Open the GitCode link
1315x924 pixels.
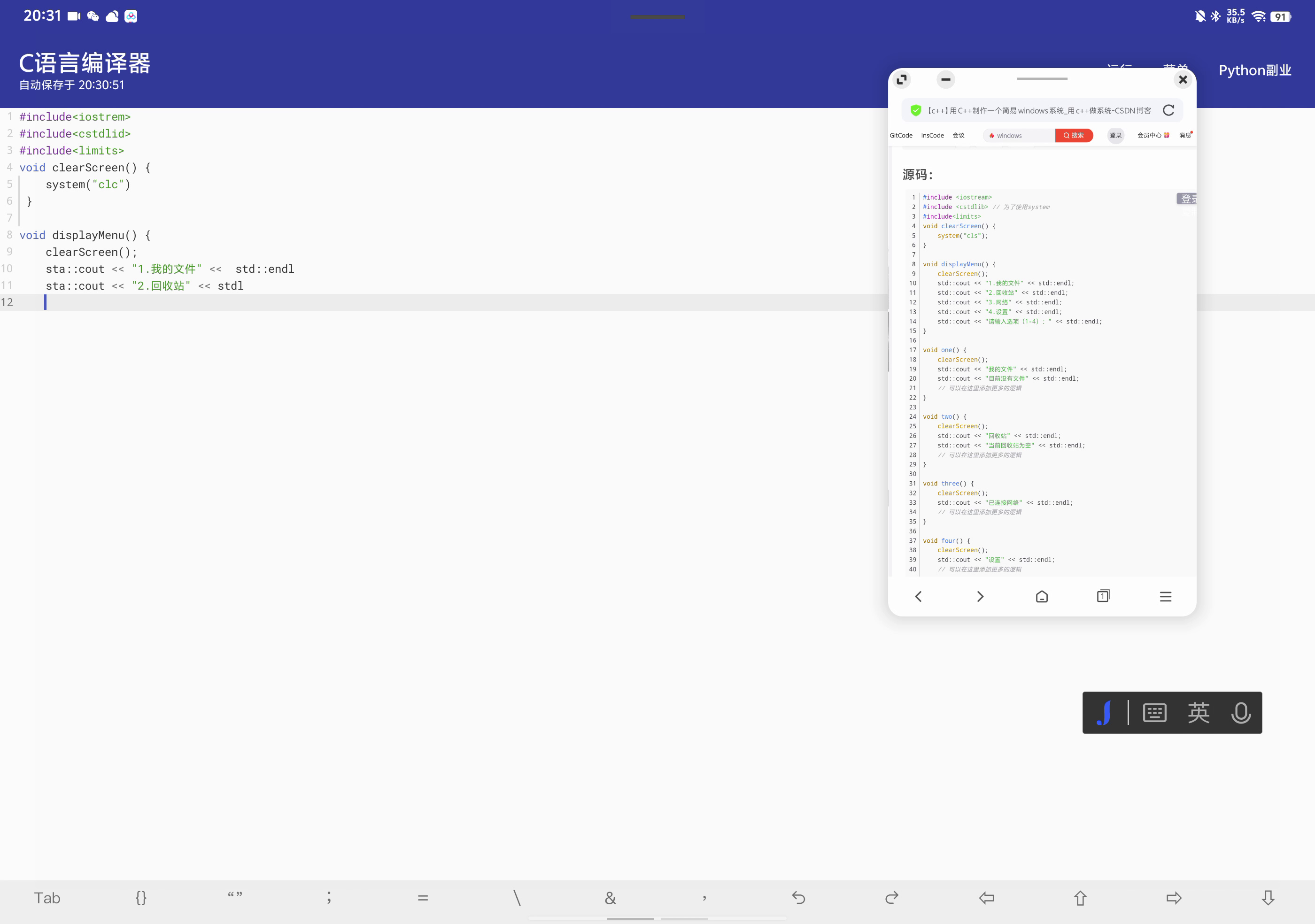pos(901,136)
